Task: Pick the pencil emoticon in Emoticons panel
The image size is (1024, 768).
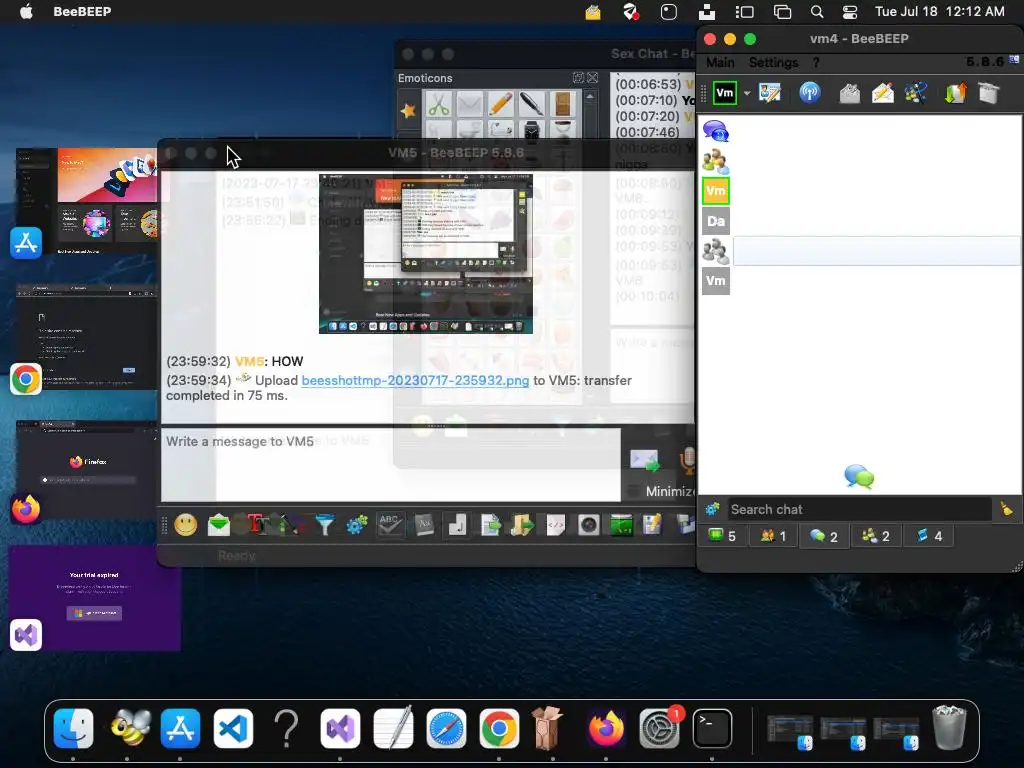Action: click(501, 104)
